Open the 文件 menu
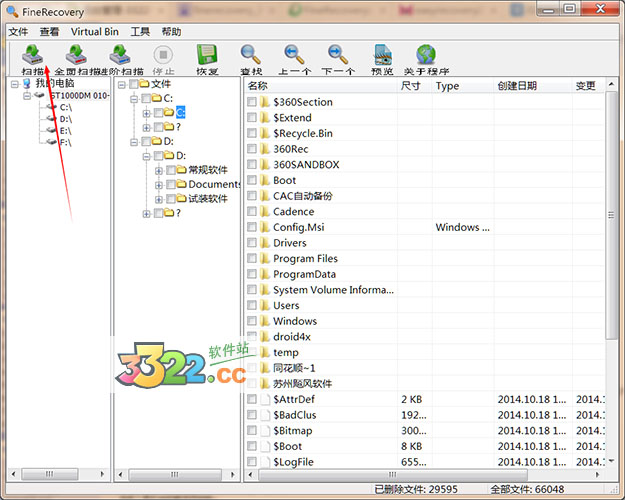The image size is (625, 500). point(18,31)
